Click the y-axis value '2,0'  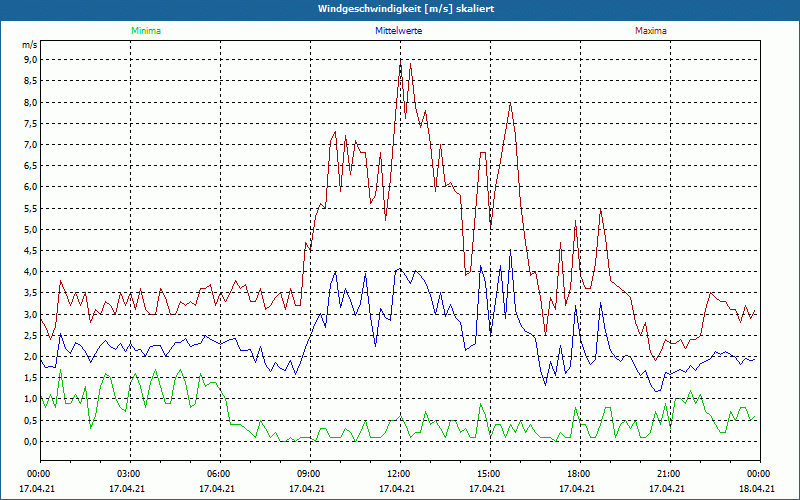(31, 357)
